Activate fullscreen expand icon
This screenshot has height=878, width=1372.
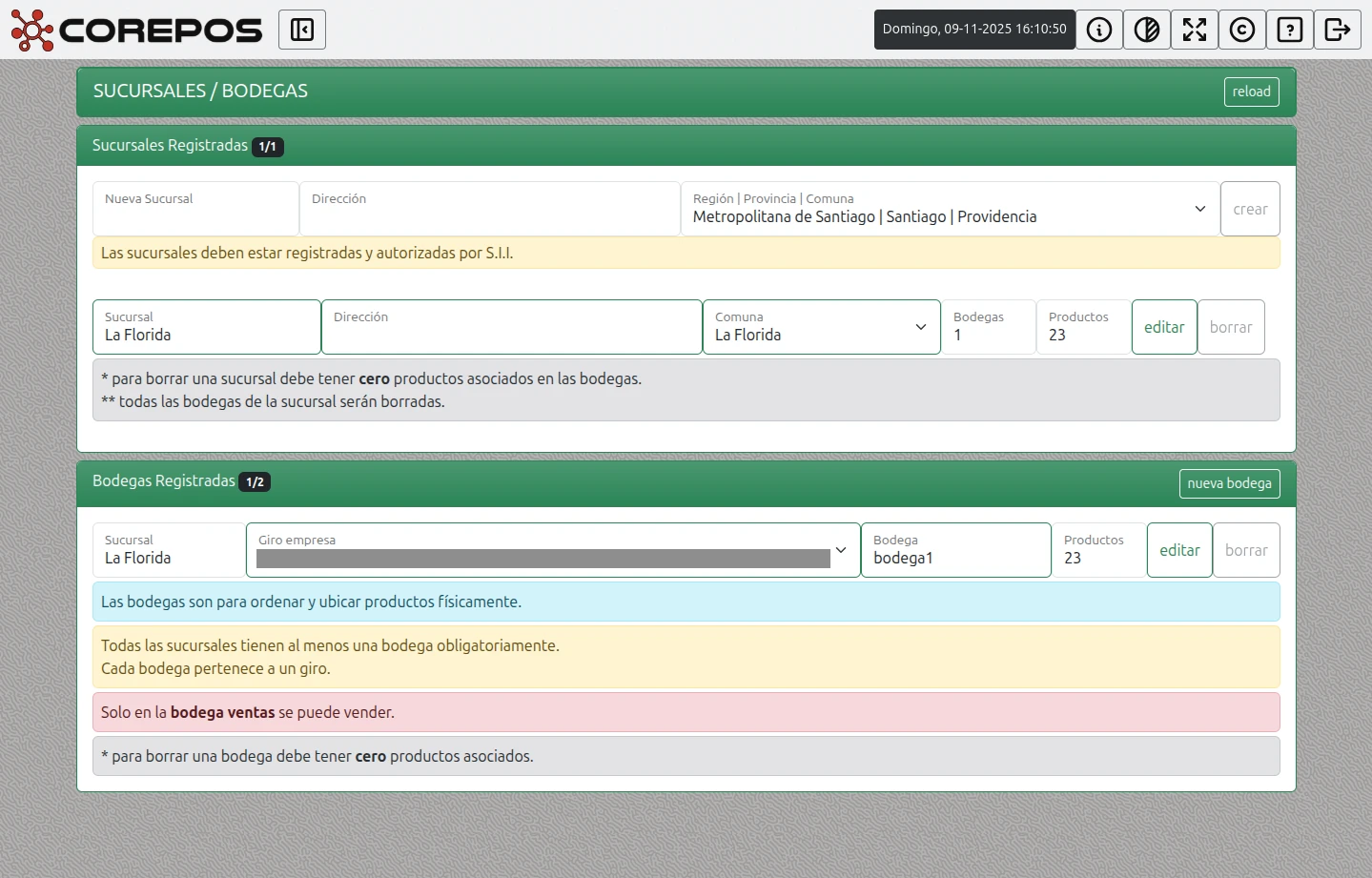[1195, 30]
